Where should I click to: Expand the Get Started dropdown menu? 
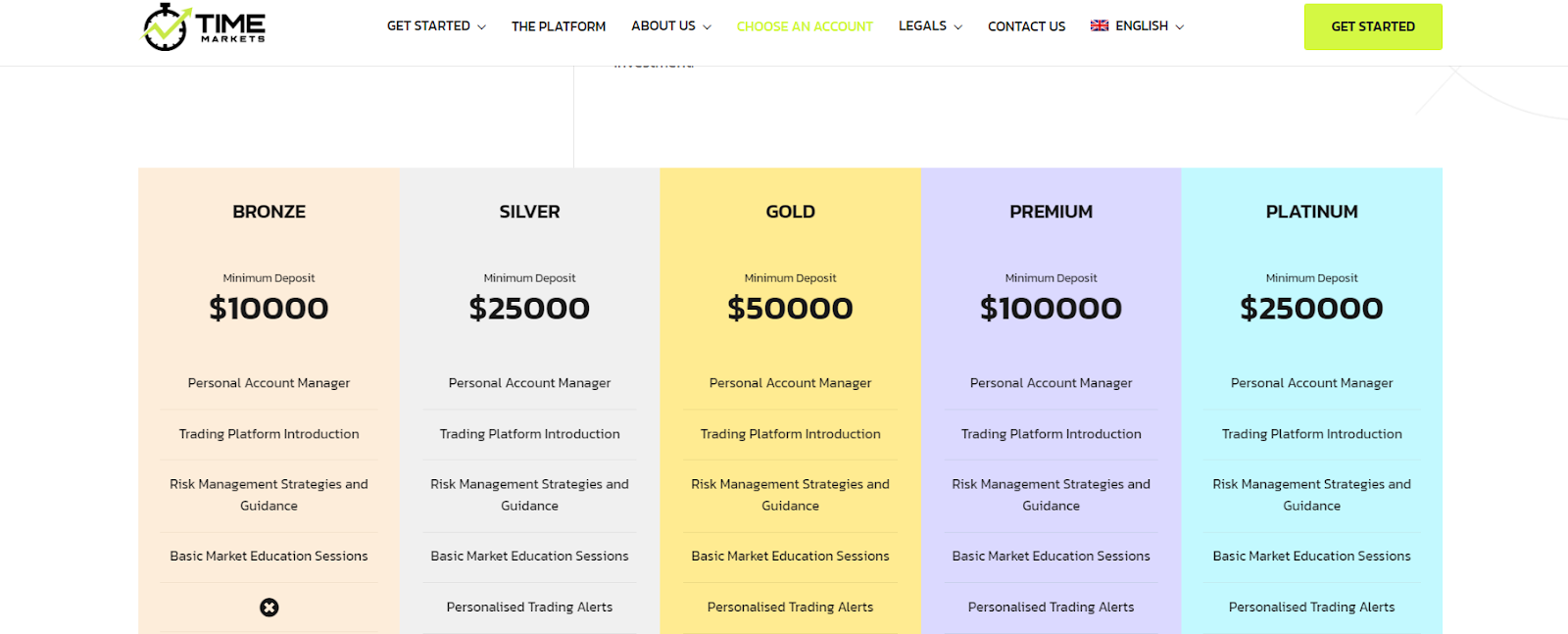click(436, 26)
